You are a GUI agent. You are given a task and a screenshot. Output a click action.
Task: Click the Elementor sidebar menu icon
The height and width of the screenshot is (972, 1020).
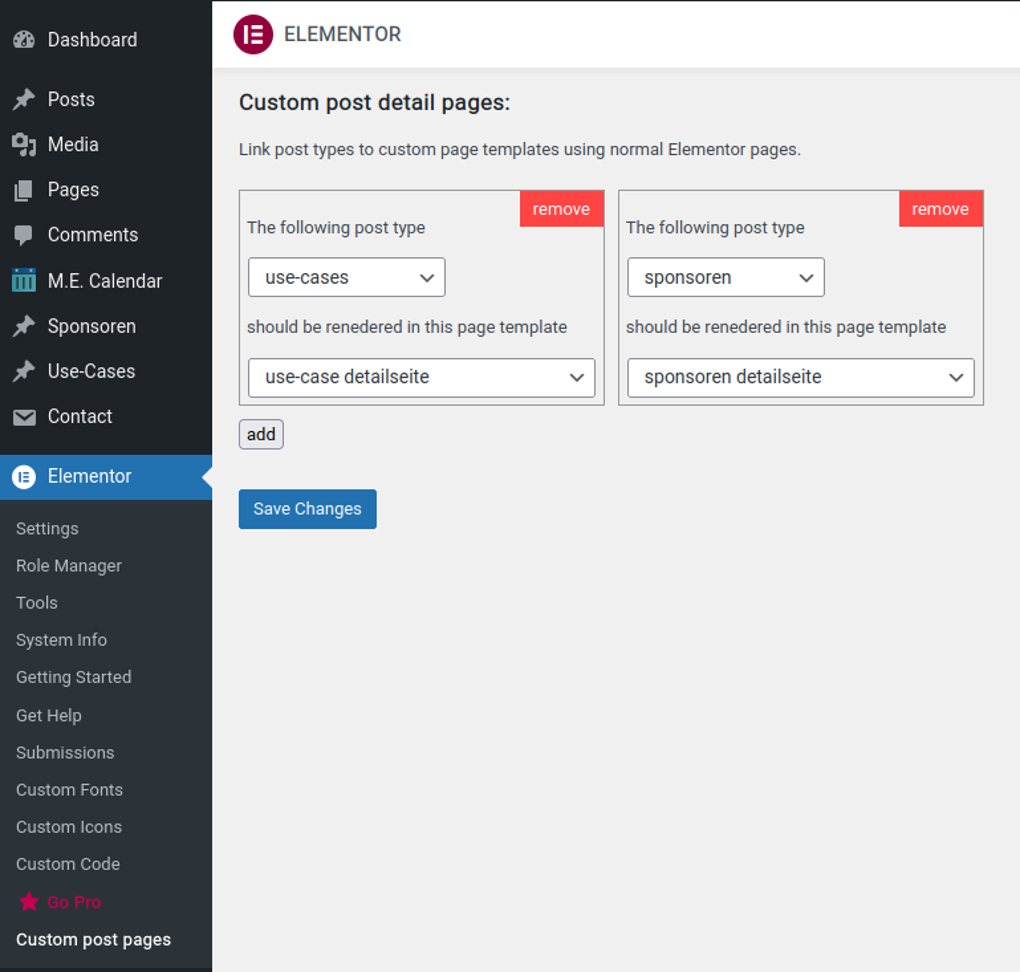[x=24, y=477]
